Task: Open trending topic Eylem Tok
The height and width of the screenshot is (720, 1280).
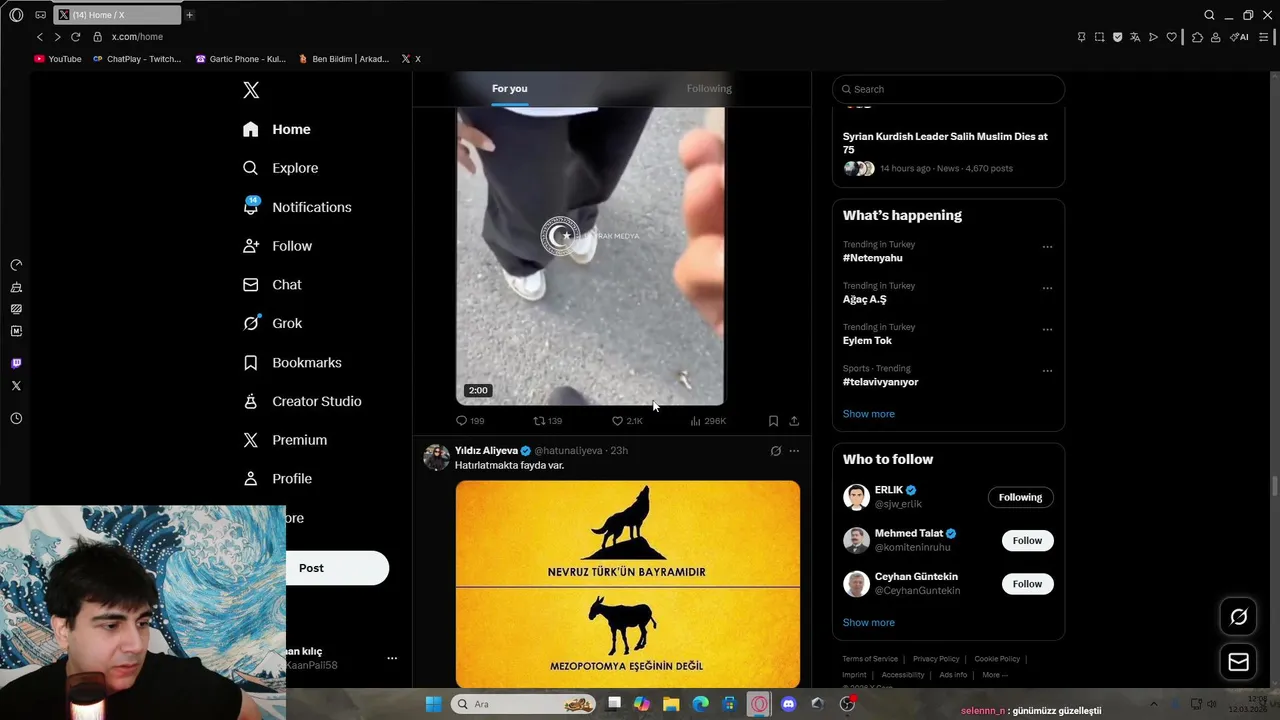Action: (x=867, y=340)
